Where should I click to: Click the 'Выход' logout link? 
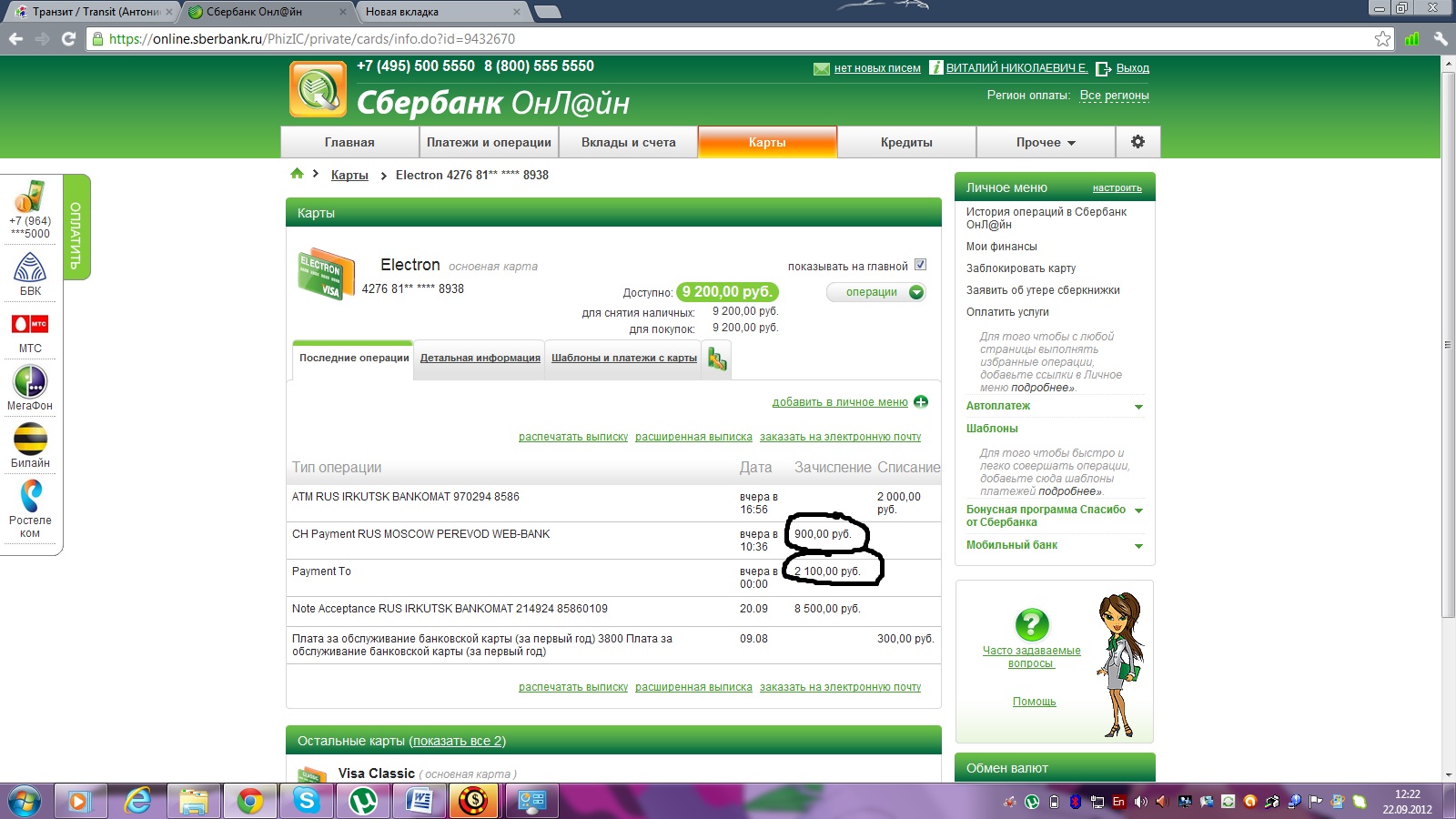pos(1133,68)
